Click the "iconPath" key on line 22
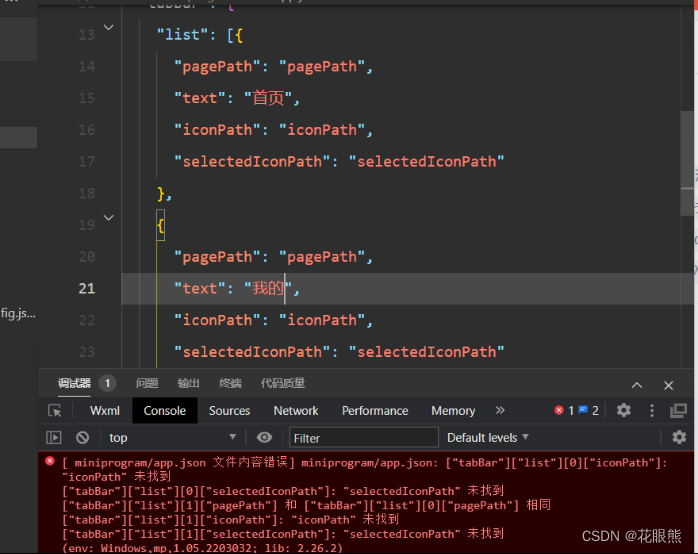This screenshot has height=554, width=698. tap(217, 320)
